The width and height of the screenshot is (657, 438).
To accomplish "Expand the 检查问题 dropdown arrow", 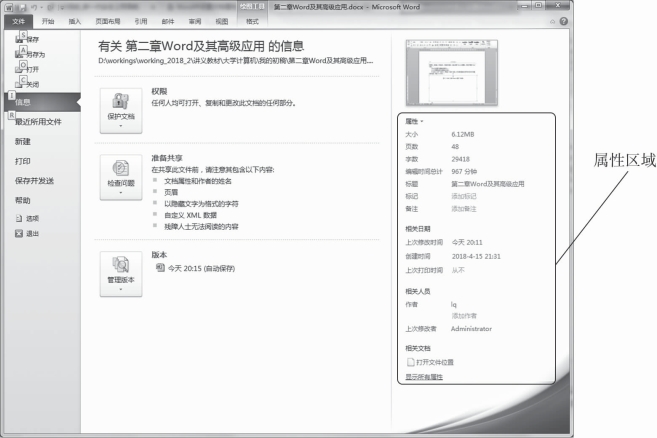I will (x=121, y=192).
